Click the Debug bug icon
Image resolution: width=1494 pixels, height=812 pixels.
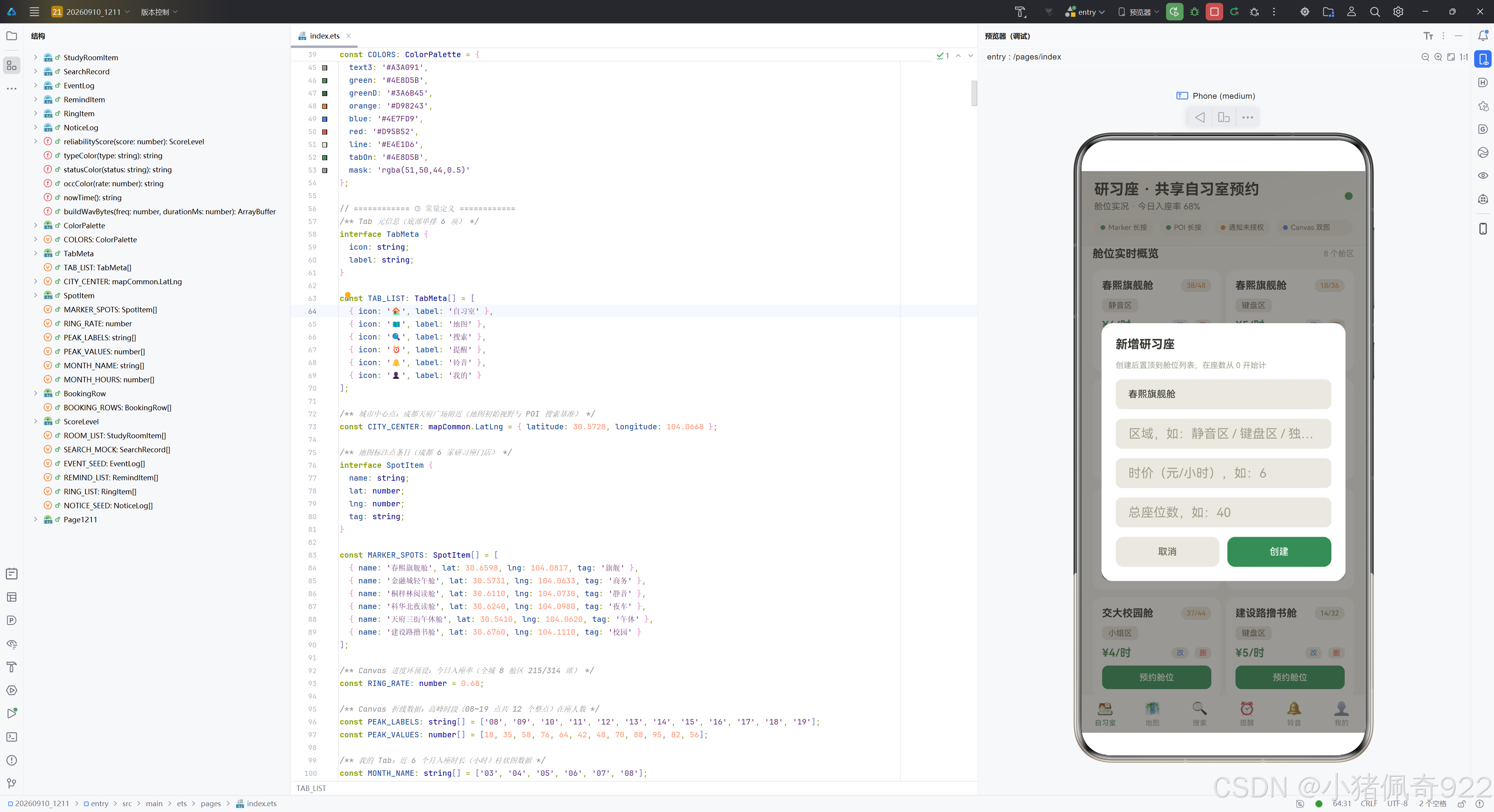point(1194,12)
